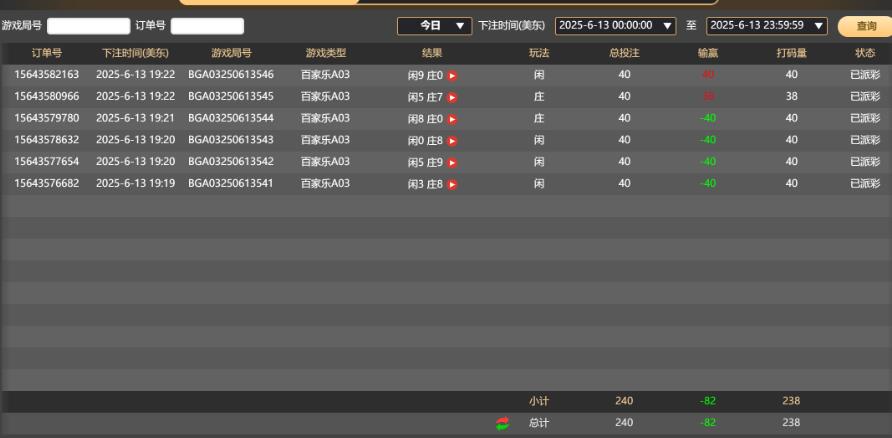Screen dimensions: 892x438
Task: Expand the start time 00:00:00 dropdown
Action: [615, 26]
